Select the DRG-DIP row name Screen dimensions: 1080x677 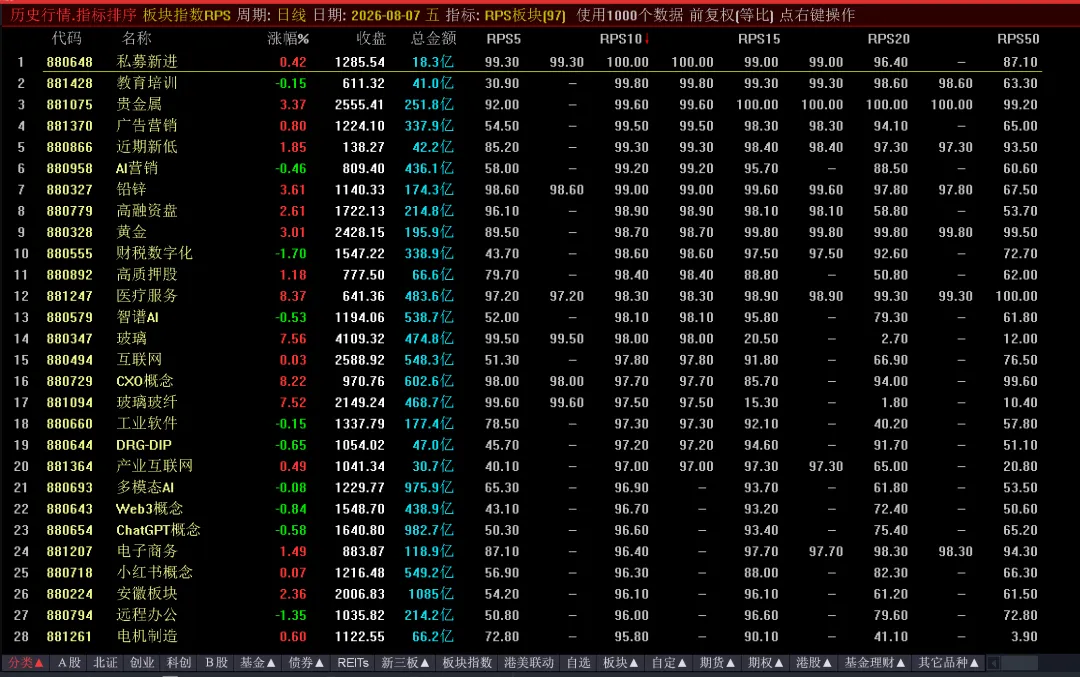pos(144,446)
